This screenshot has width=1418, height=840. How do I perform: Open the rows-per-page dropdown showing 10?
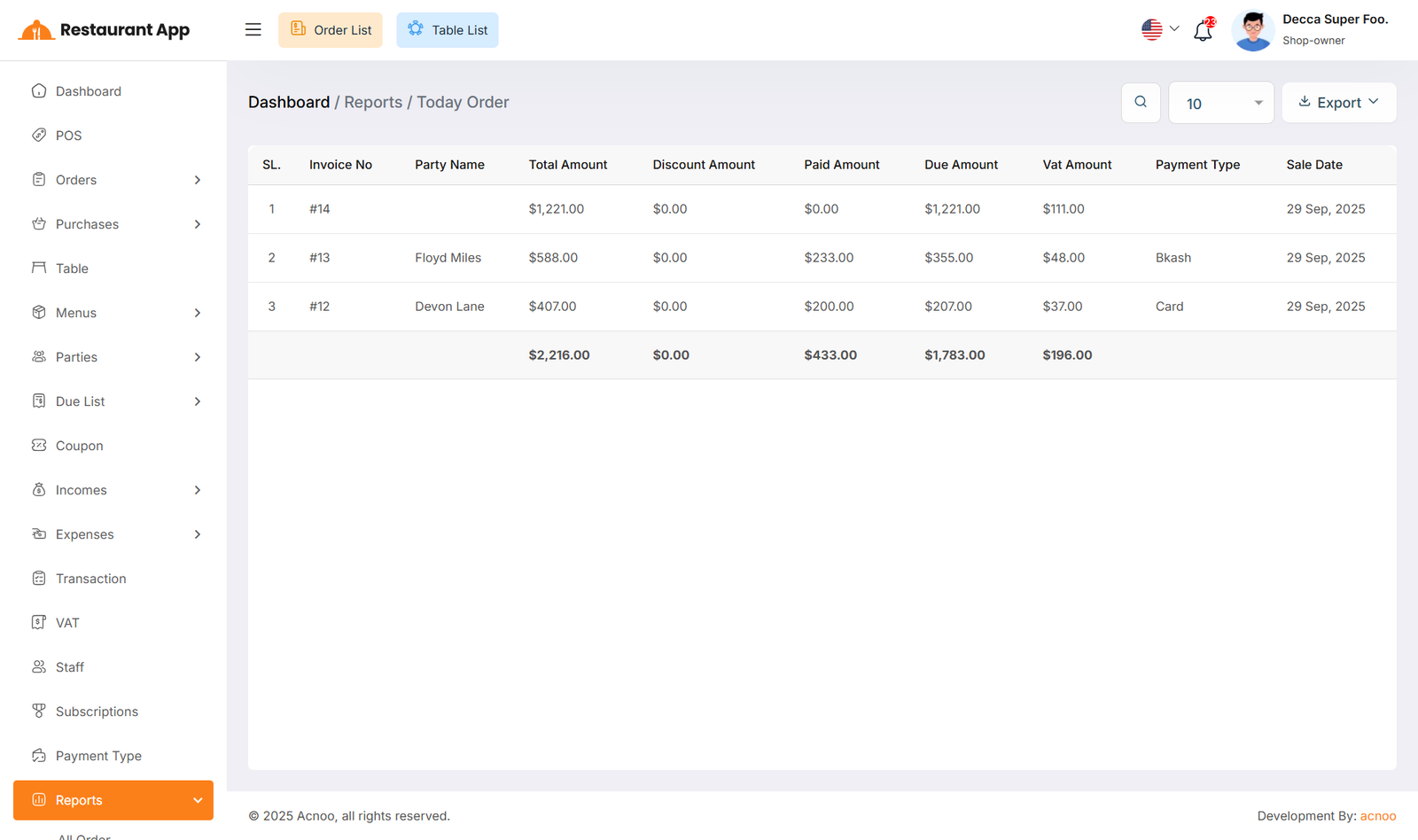tap(1221, 103)
